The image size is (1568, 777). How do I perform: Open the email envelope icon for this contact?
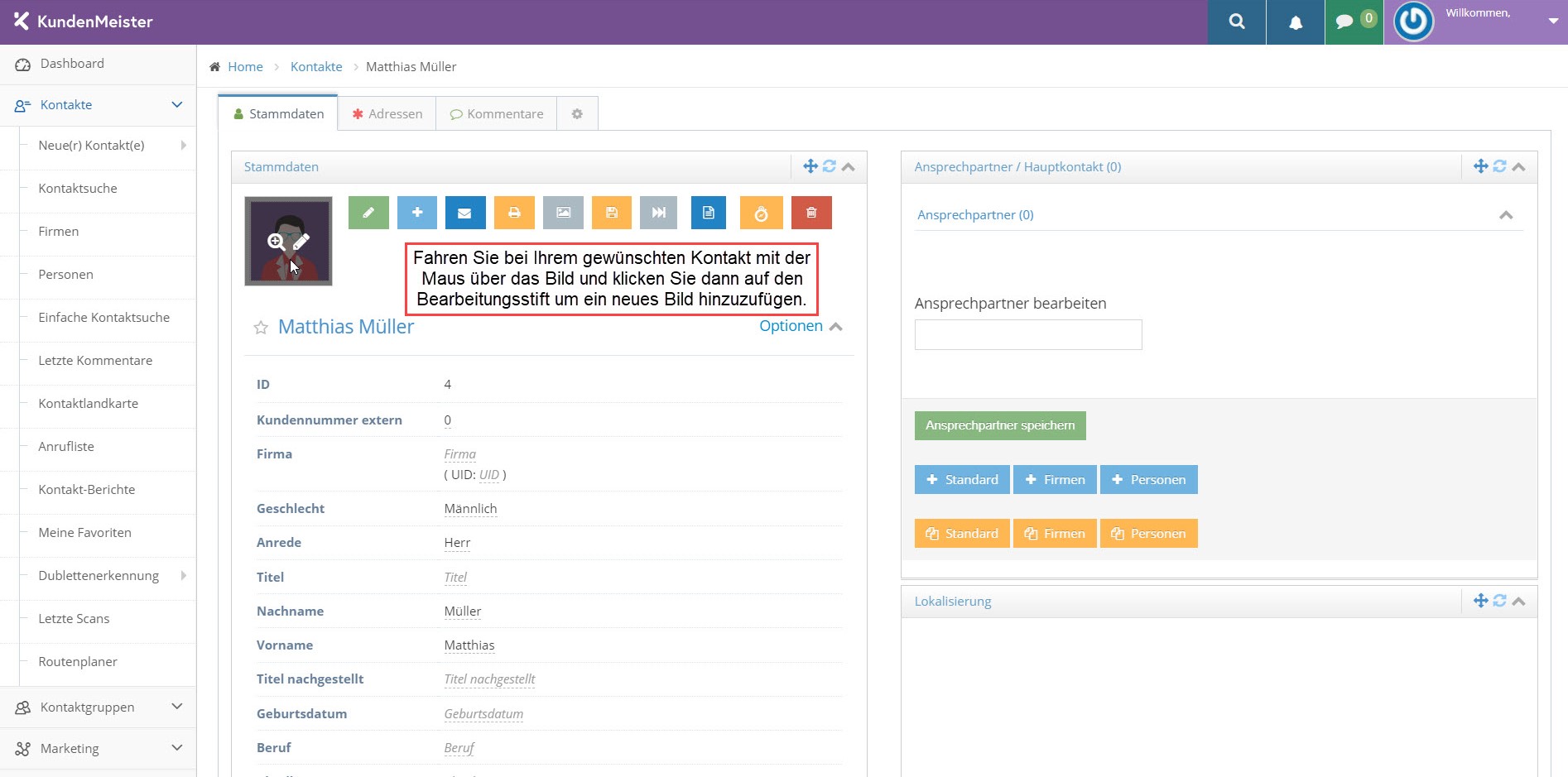464,213
